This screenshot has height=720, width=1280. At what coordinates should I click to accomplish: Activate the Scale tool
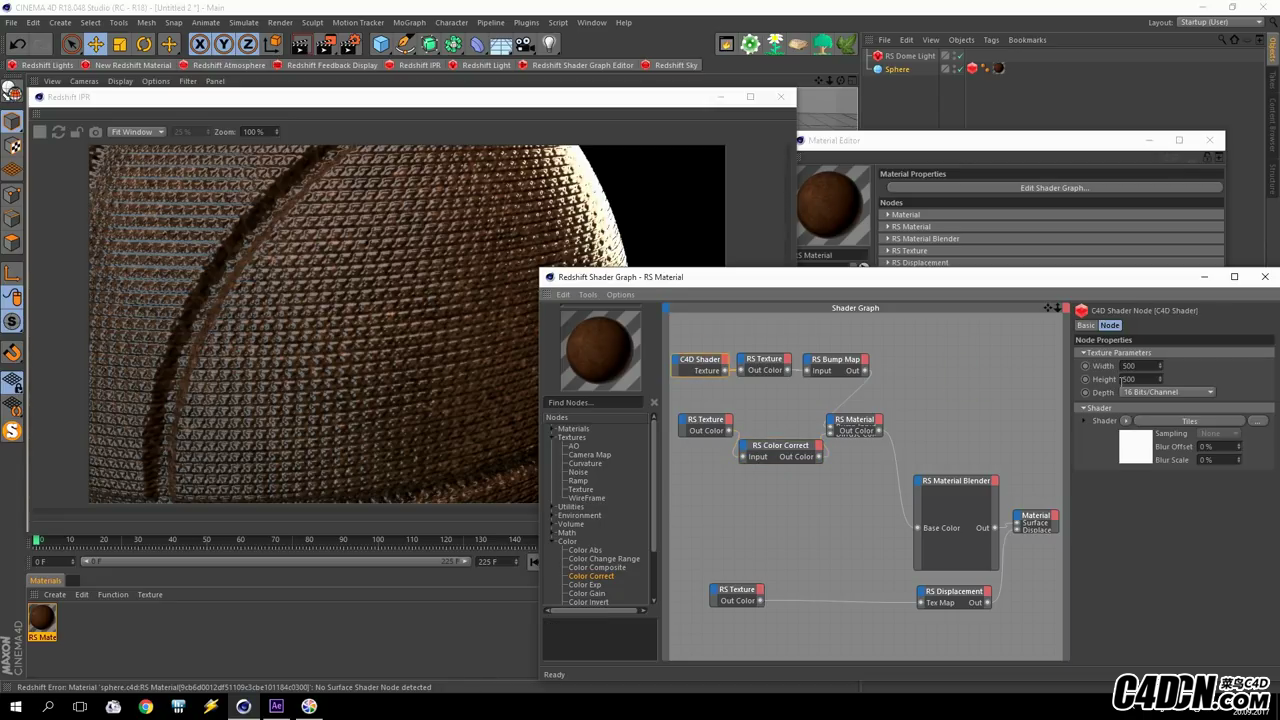pyautogui.click(x=120, y=44)
